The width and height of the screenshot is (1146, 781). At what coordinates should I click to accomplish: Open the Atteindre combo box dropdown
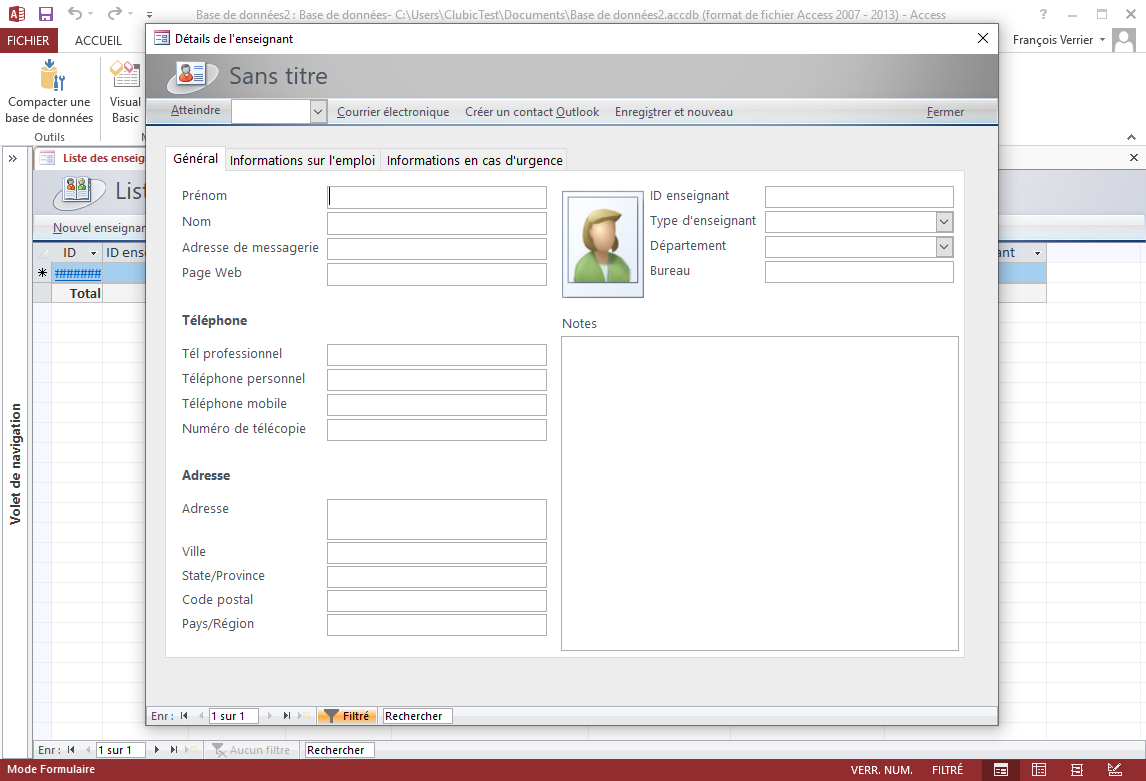318,112
